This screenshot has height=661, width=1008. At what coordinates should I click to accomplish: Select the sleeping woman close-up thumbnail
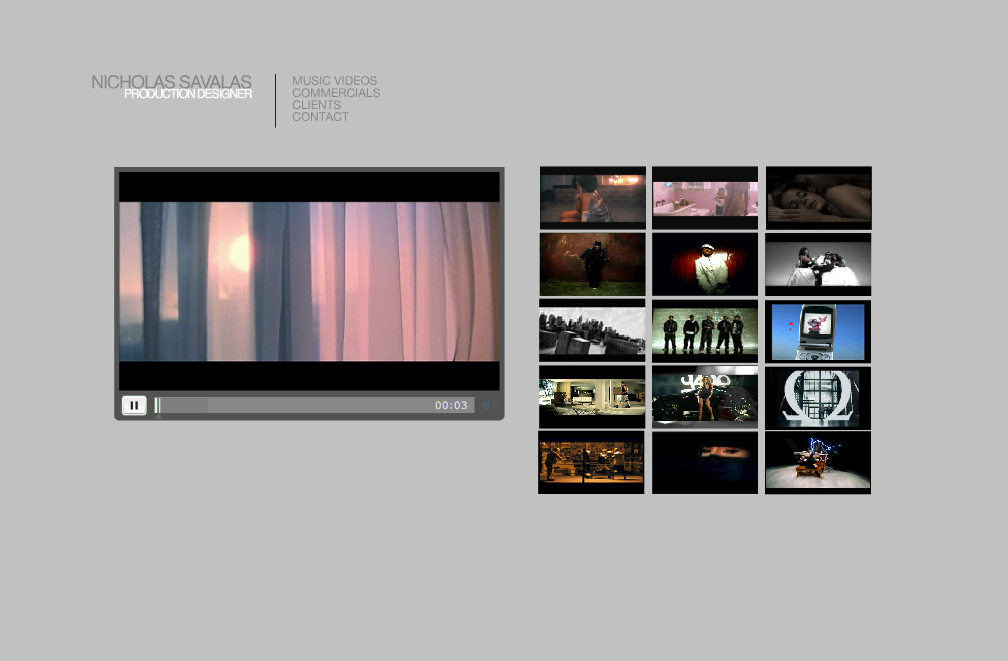point(818,198)
